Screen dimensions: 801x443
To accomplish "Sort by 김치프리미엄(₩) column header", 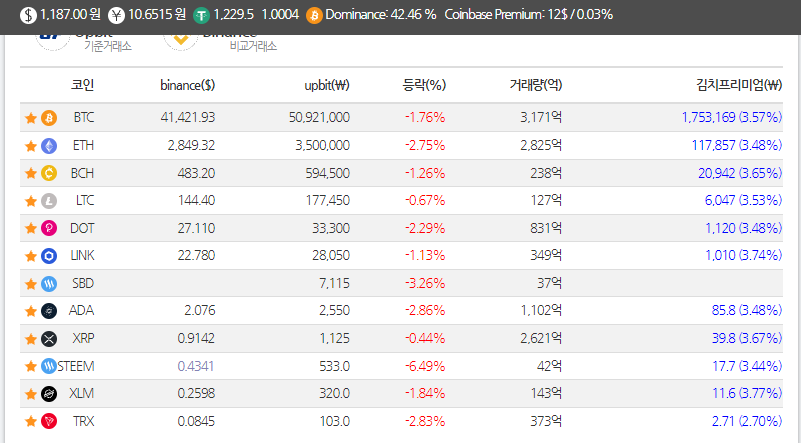I will tap(739, 85).
